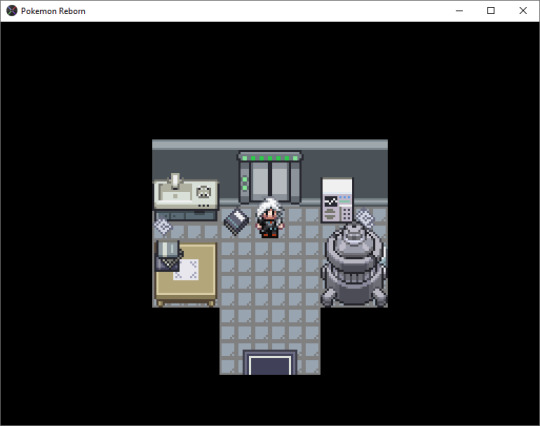
Task: Click the wall computer monitor panel
Action: 337,200
